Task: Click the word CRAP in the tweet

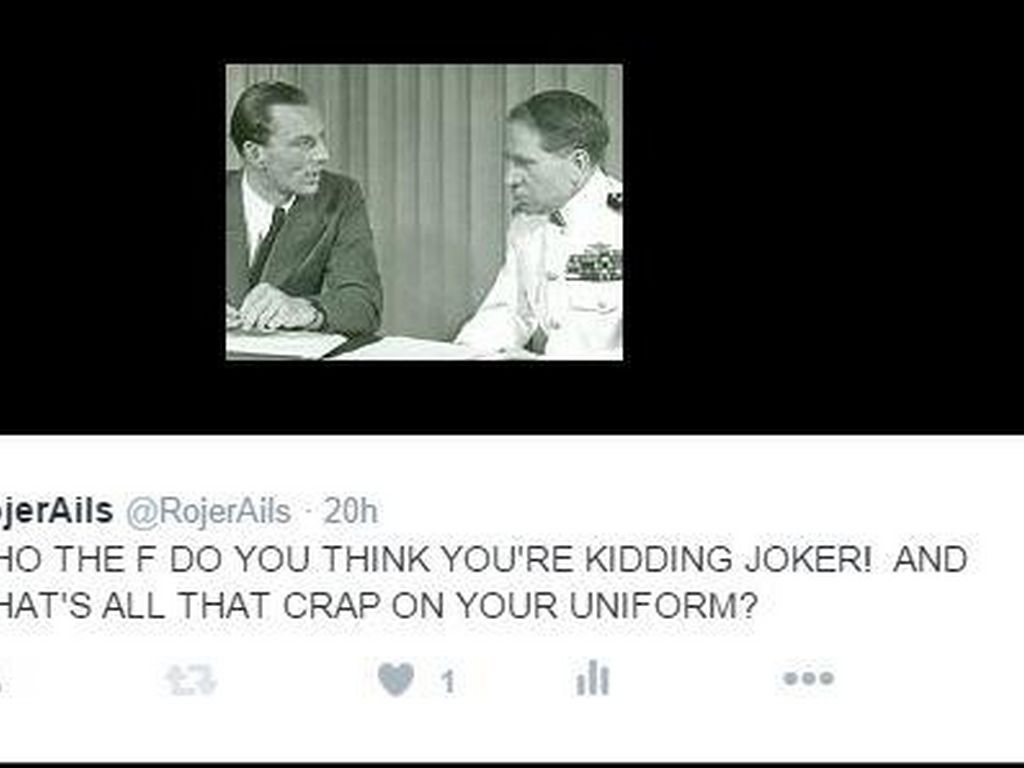Action: 331,606
